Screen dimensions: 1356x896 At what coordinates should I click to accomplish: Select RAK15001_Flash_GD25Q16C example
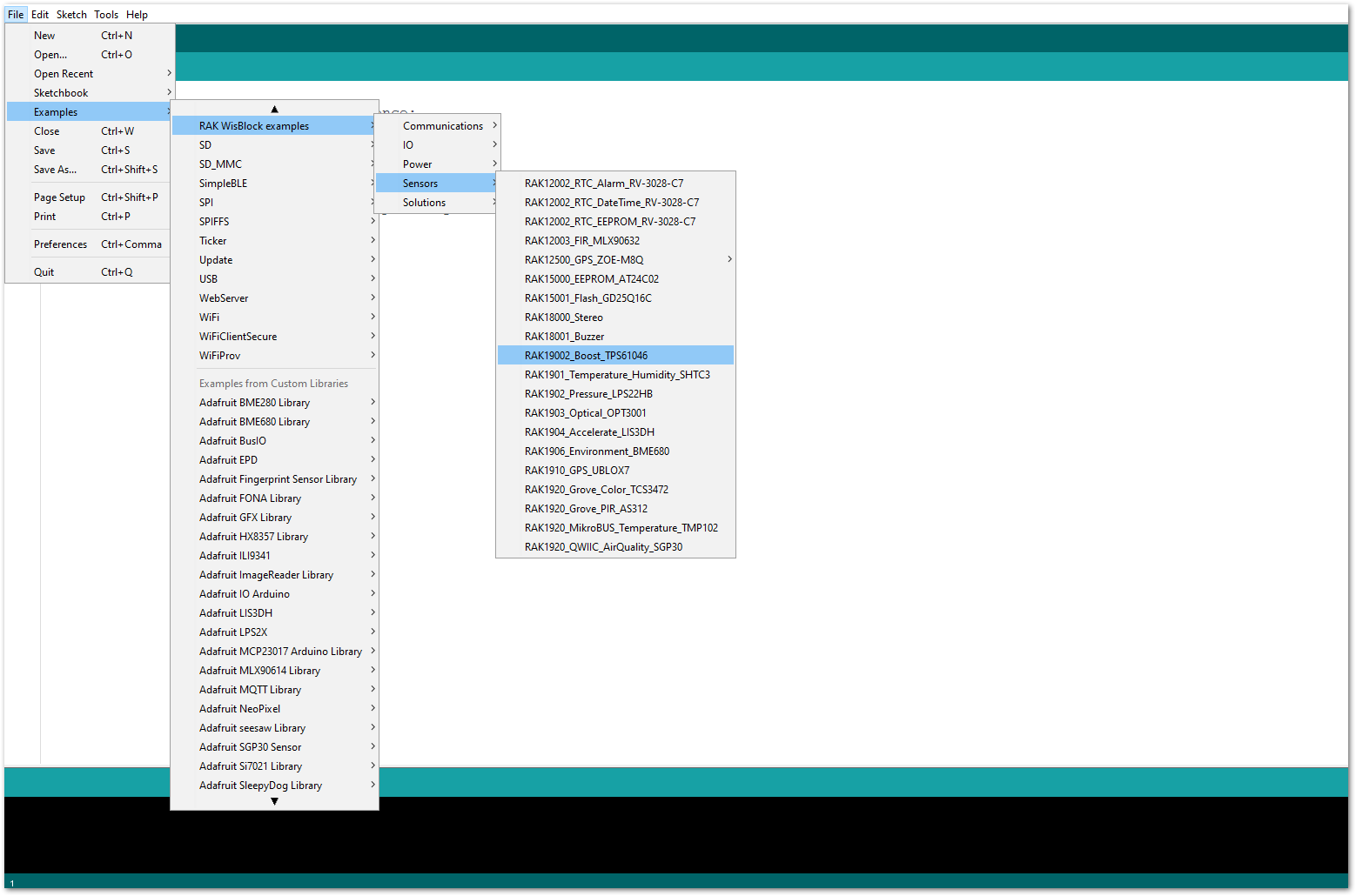tap(615, 298)
